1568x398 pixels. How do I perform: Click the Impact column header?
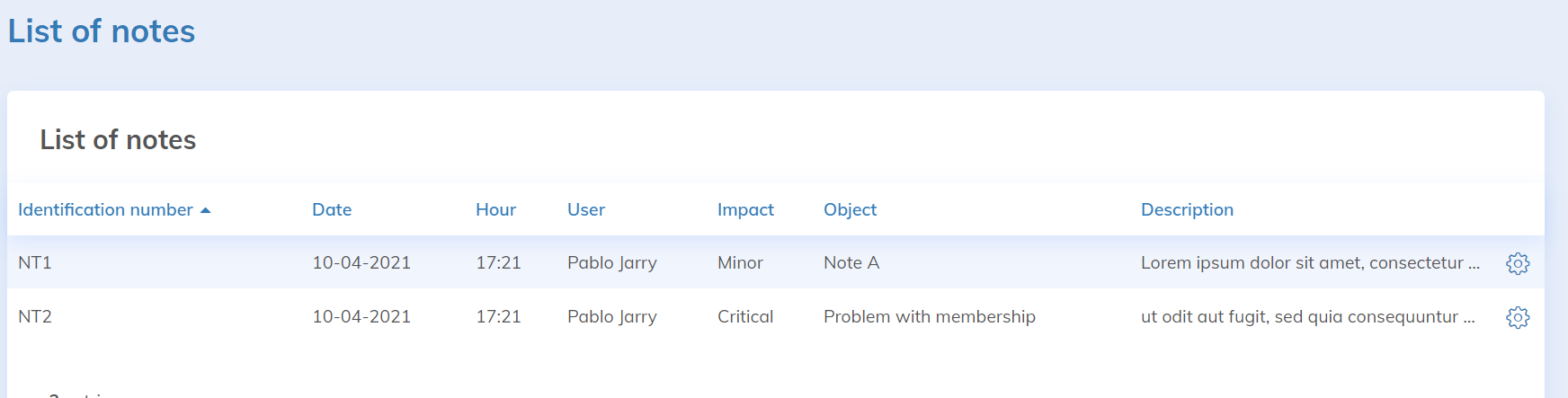click(745, 209)
